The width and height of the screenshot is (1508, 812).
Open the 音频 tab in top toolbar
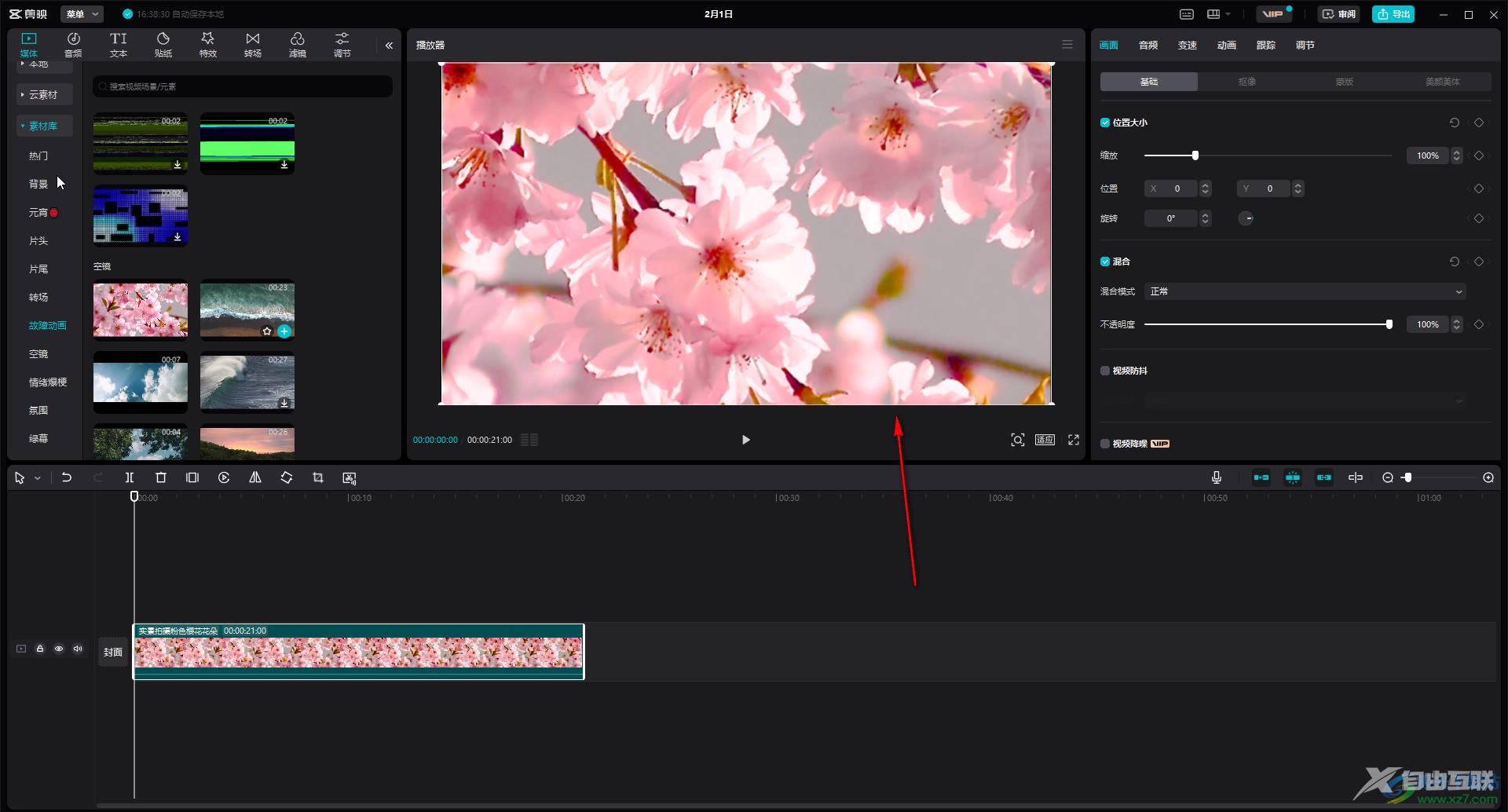(x=73, y=45)
